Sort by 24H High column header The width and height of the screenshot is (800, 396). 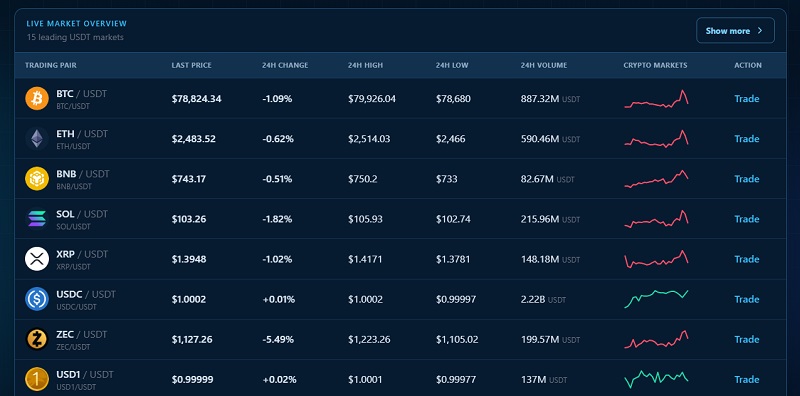point(365,65)
